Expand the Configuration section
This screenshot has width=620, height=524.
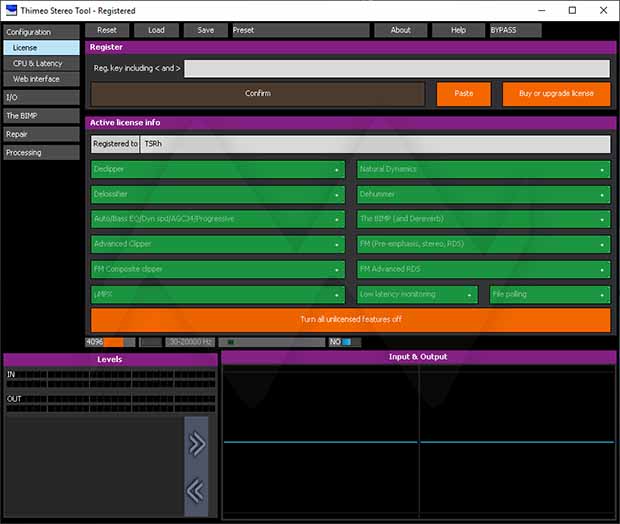click(x=42, y=32)
